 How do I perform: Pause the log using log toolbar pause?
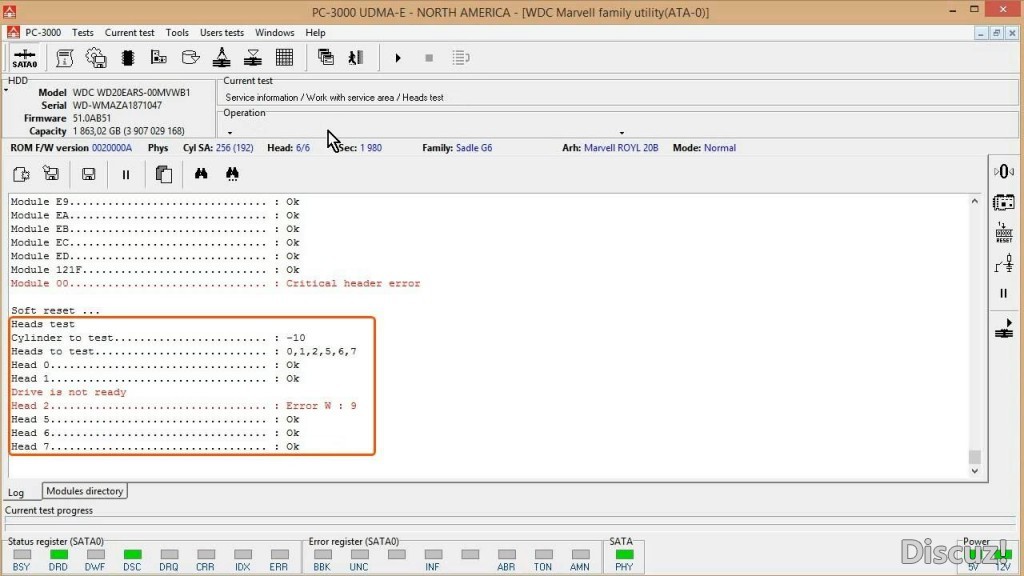(x=125, y=175)
